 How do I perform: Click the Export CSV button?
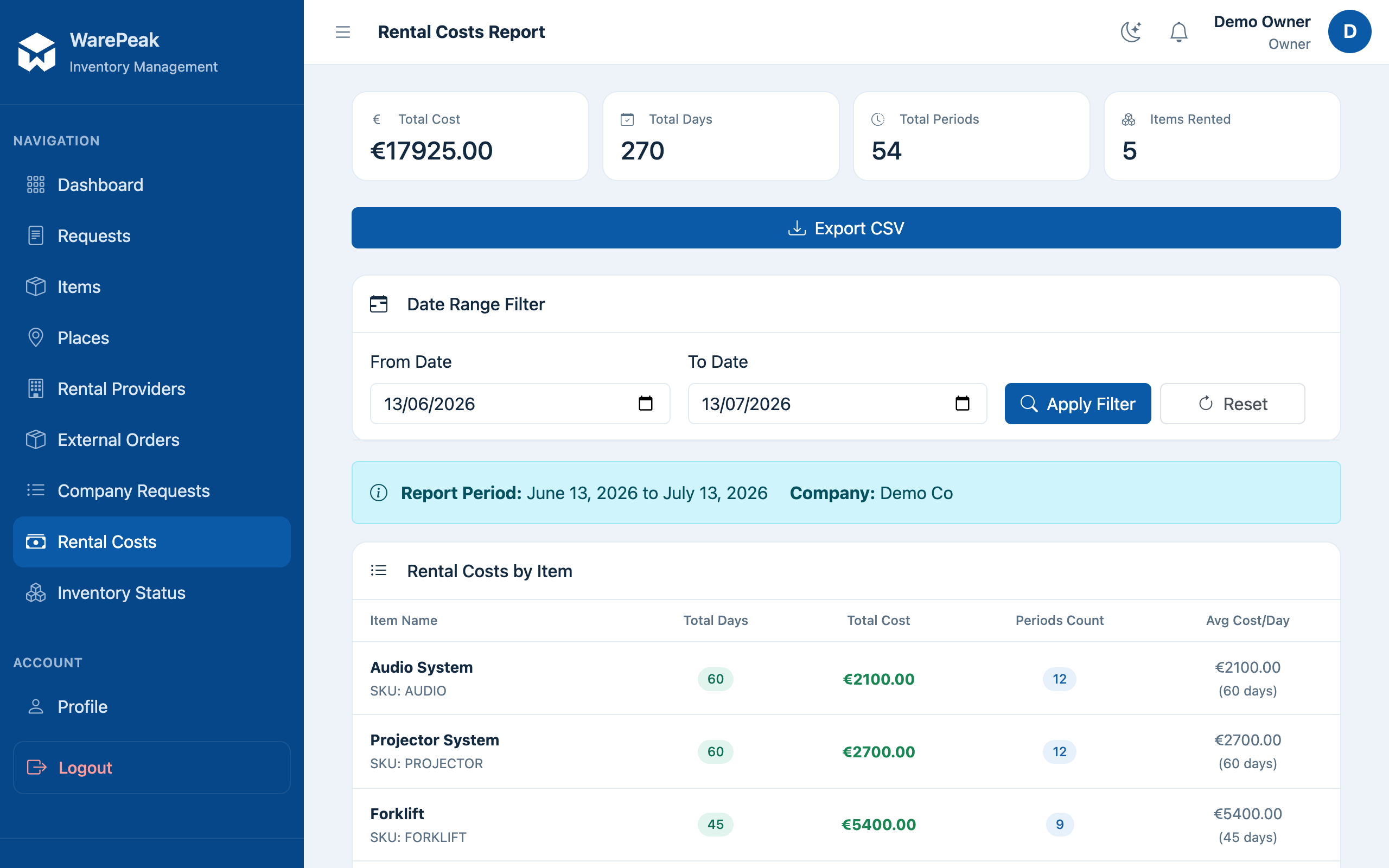pyautogui.click(x=846, y=228)
